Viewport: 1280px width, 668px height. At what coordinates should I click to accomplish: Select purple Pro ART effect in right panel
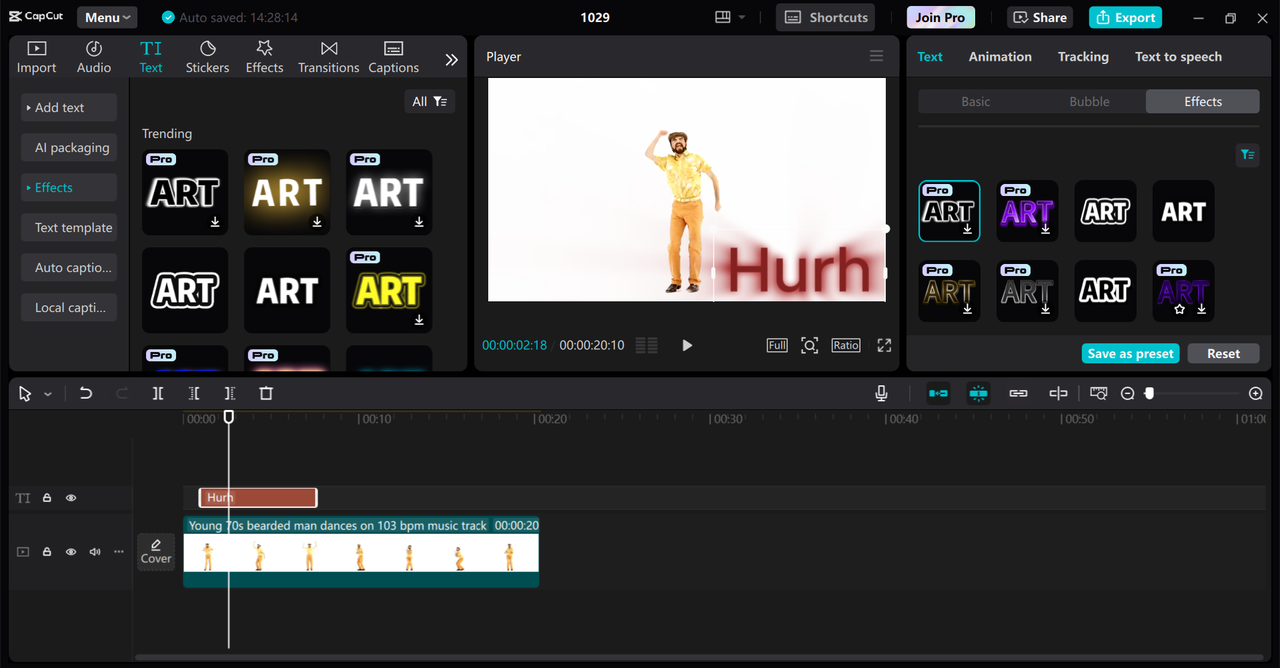pos(1027,211)
